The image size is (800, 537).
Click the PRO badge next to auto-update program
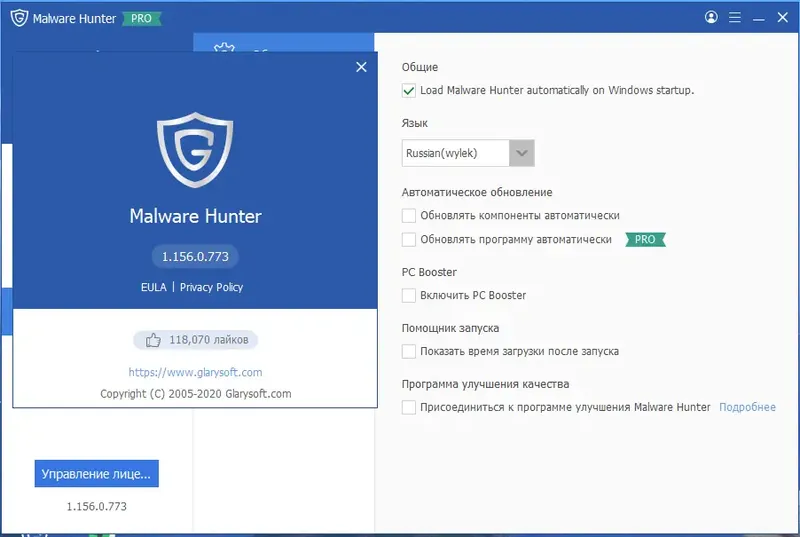(645, 239)
